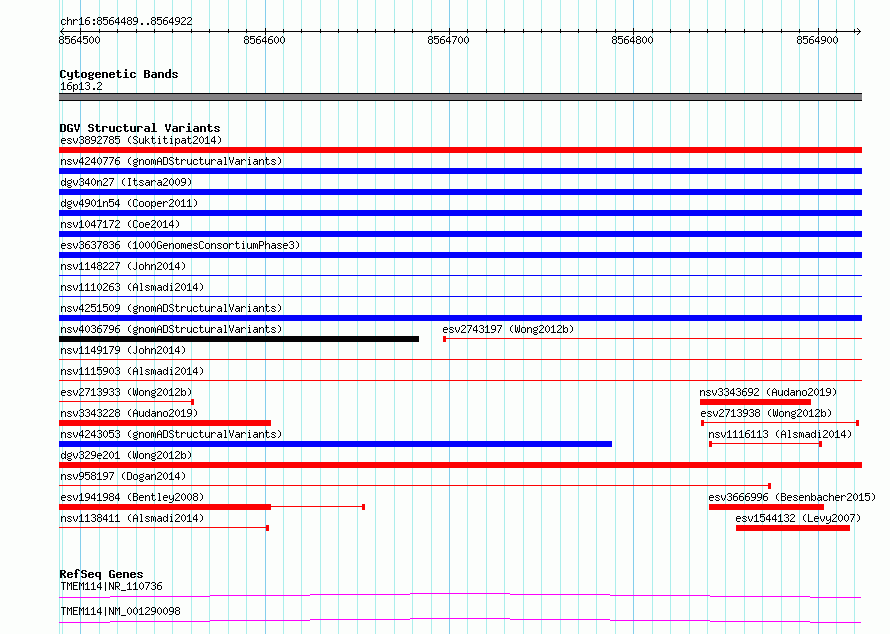Screen dimensions: 890x634
Task: Open the dgv4901n54 (Cooper2011) variant
Action: coord(129,203)
